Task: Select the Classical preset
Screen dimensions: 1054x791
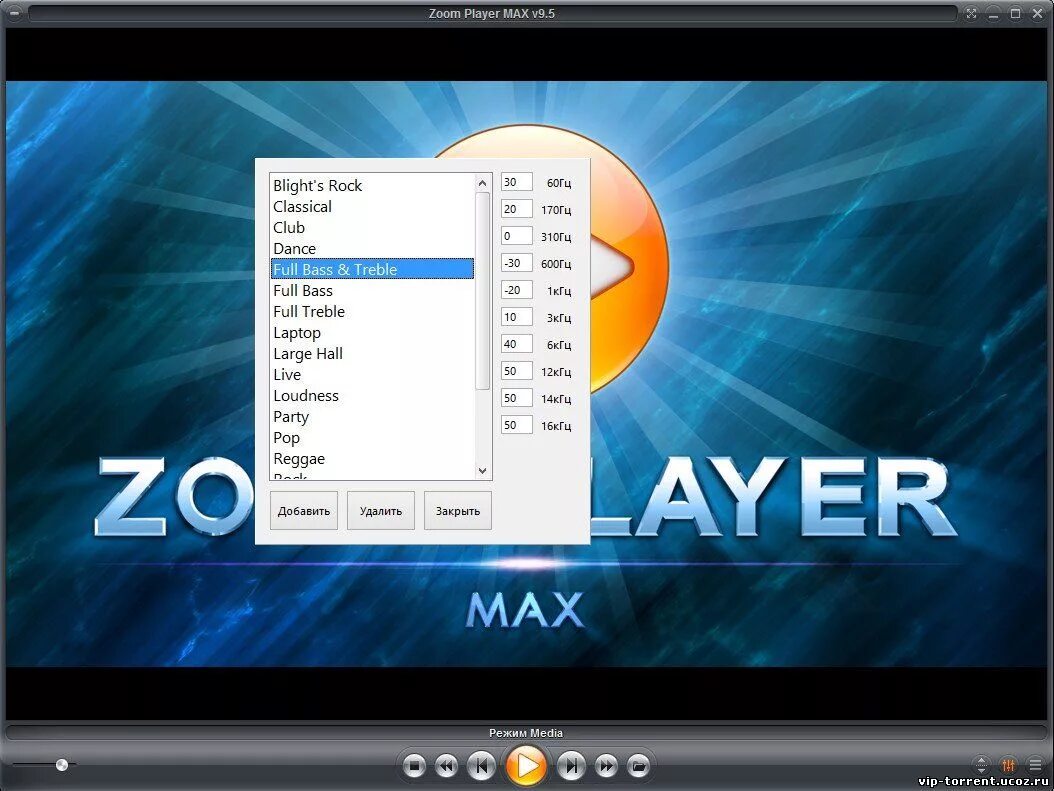Action: click(372, 206)
